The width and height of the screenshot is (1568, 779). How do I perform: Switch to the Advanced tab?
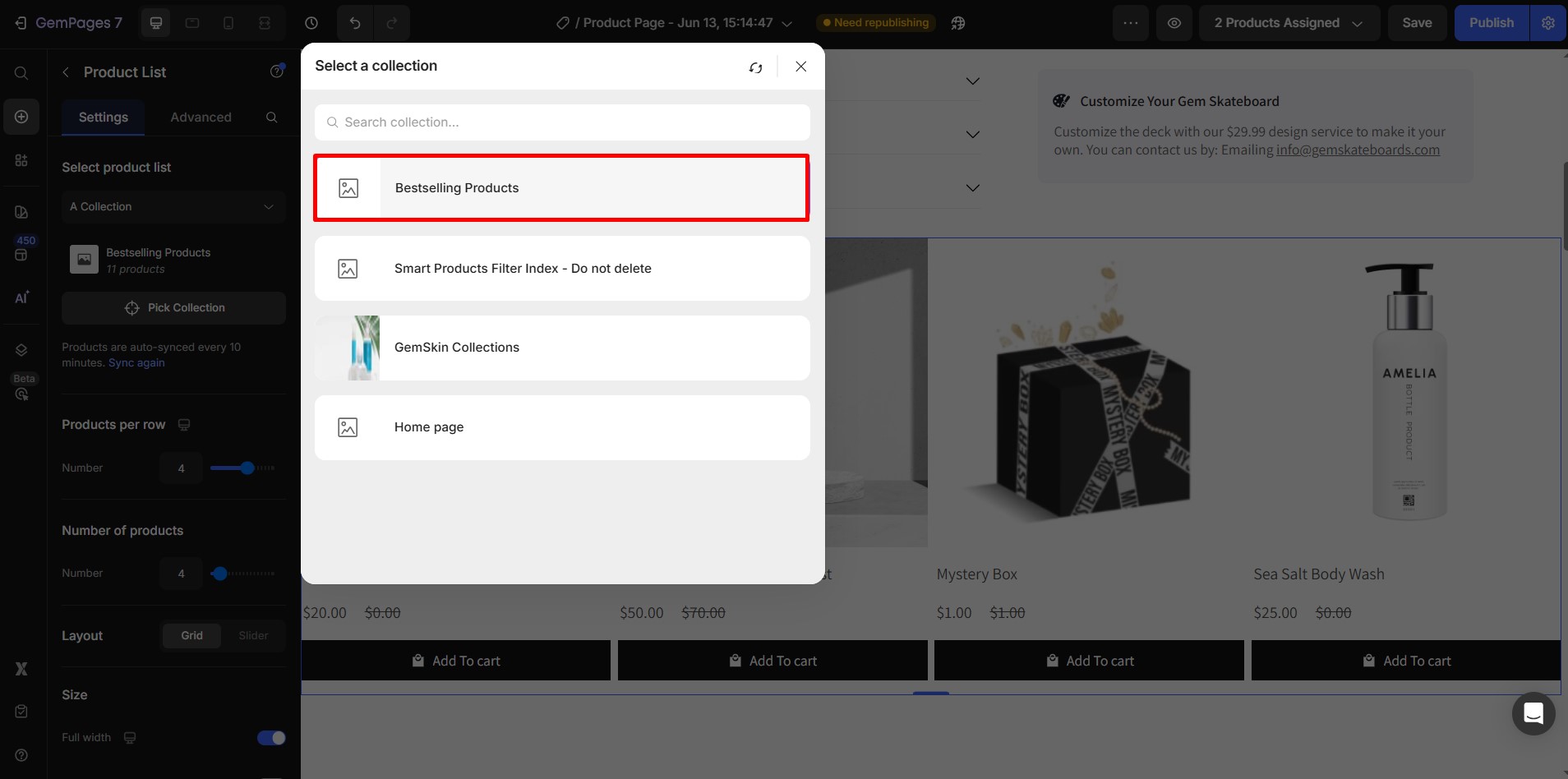pyautogui.click(x=201, y=118)
